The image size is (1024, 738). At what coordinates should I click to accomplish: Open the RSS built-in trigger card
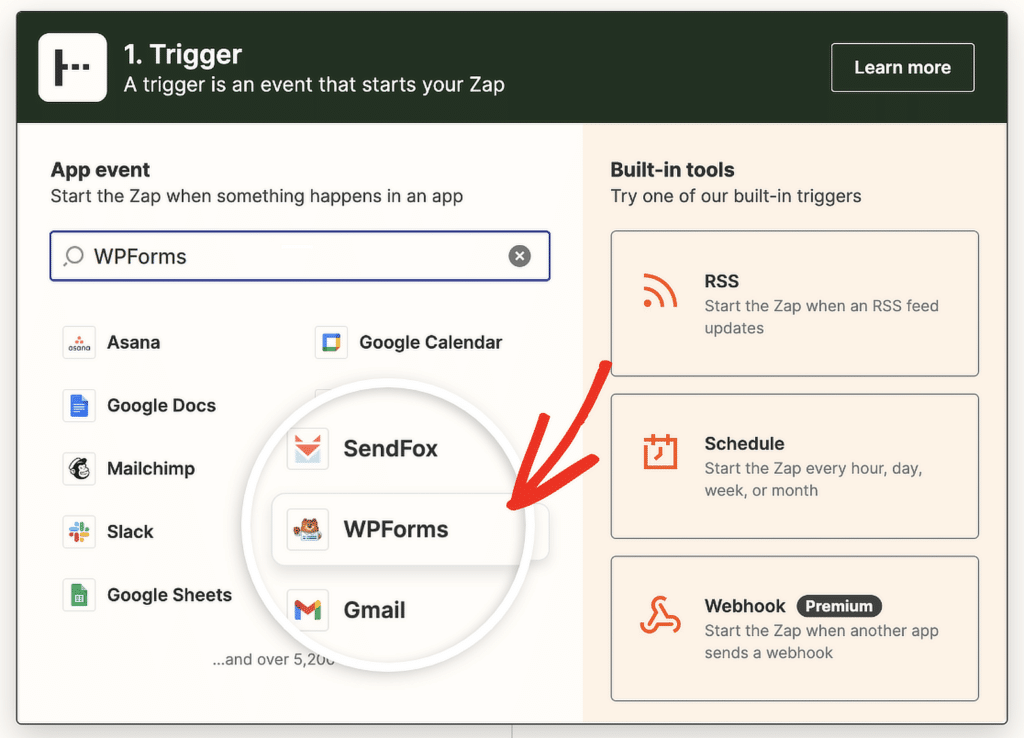pos(794,304)
